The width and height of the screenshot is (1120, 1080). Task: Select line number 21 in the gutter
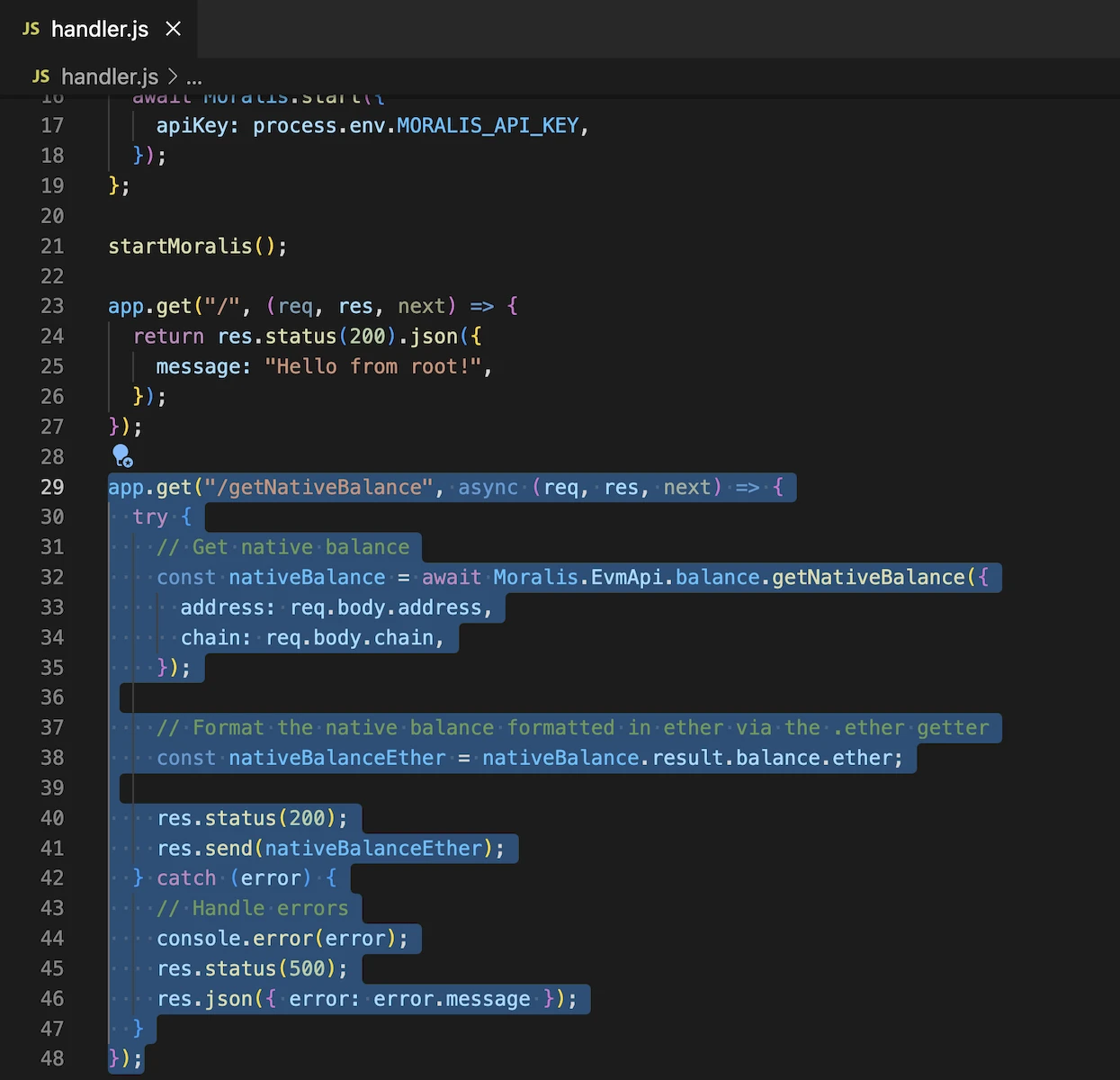(52, 246)
